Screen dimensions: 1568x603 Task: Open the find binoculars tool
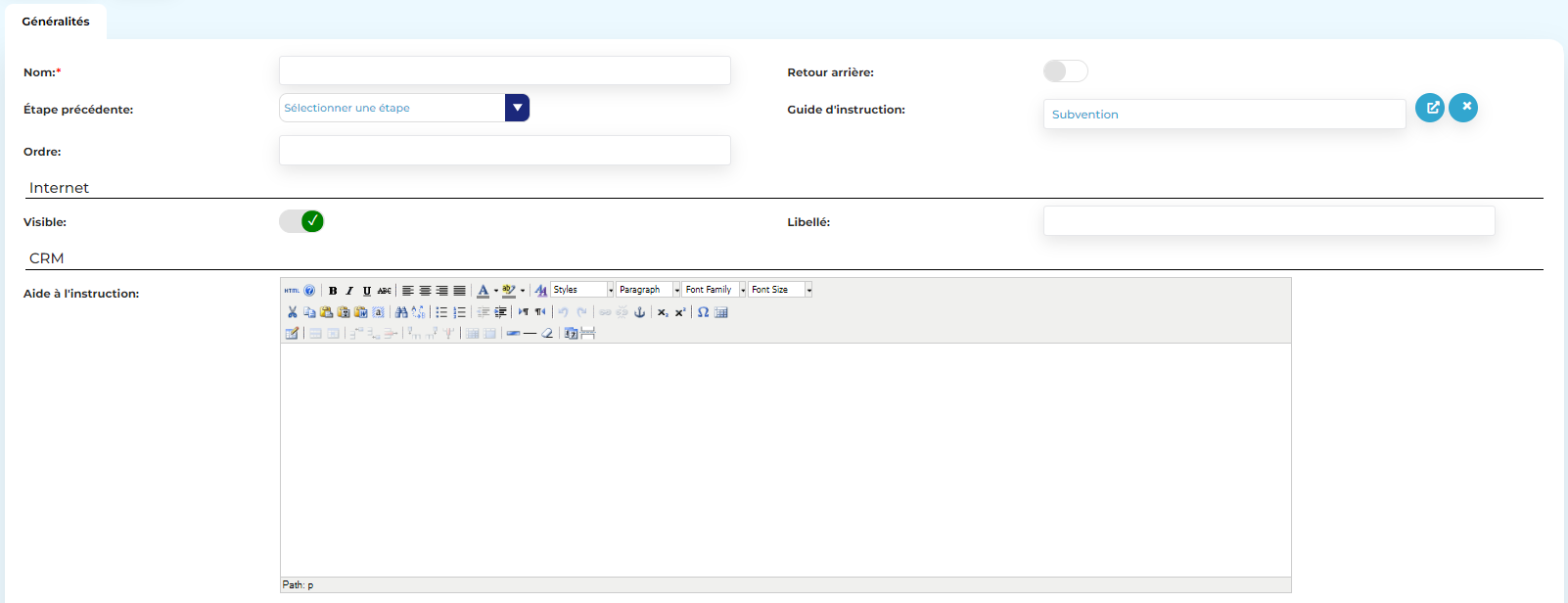(401, 312)
